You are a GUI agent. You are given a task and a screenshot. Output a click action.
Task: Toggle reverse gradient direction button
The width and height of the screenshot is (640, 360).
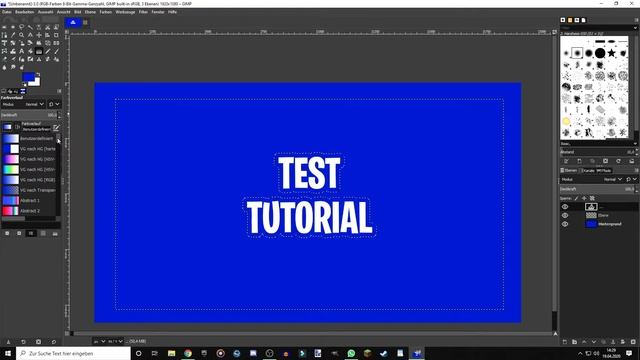(18, 127)
